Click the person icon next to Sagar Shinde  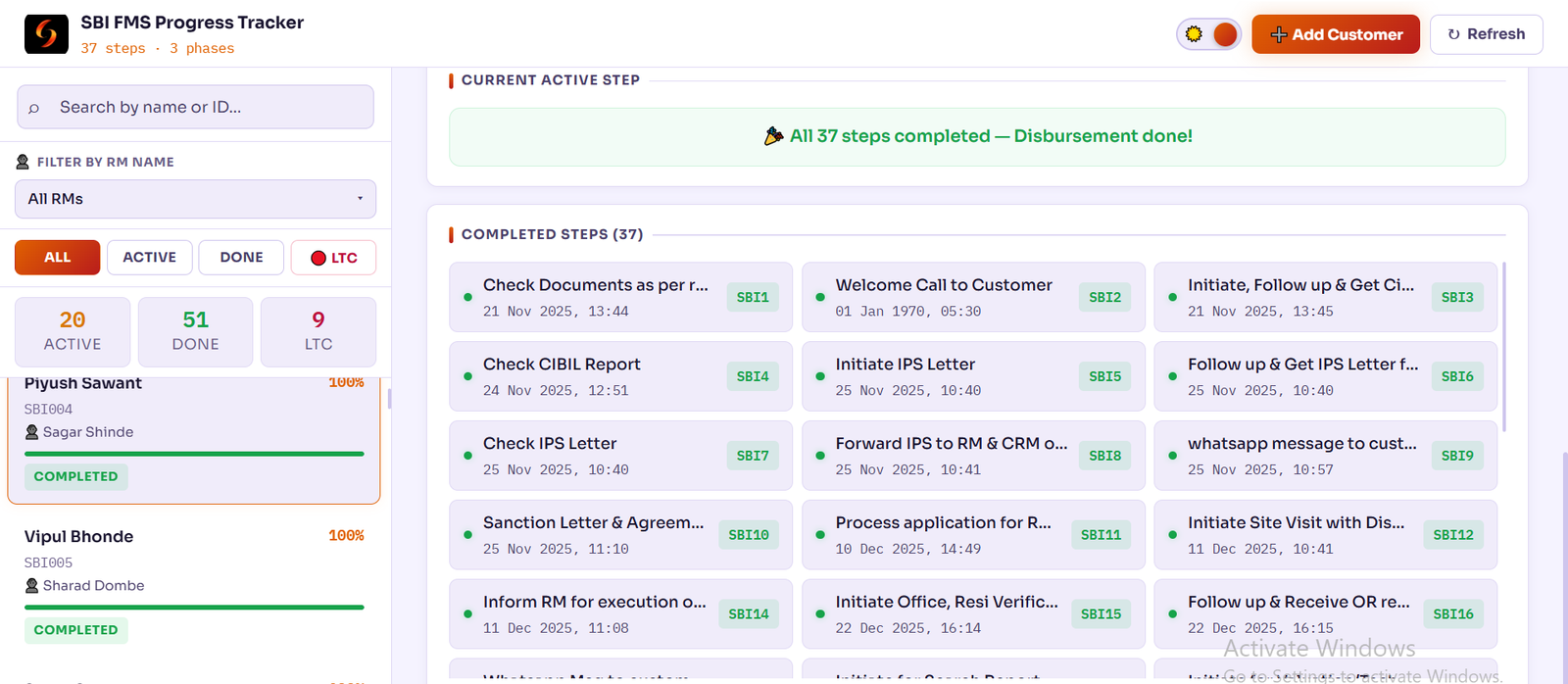point(31,432)
